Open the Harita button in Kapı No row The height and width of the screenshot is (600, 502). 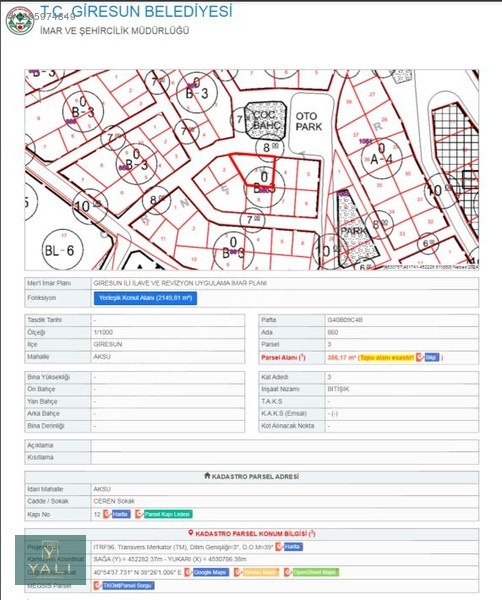(x=121, y=514)
